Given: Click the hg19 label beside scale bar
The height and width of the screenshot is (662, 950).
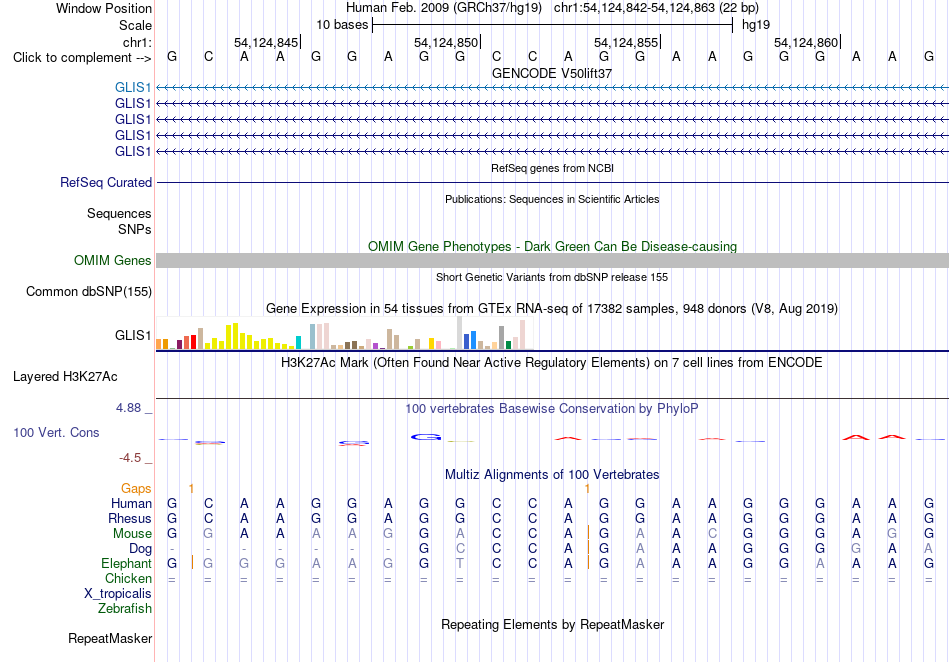Looking at the screenshot, I should (x=756, y=25).
